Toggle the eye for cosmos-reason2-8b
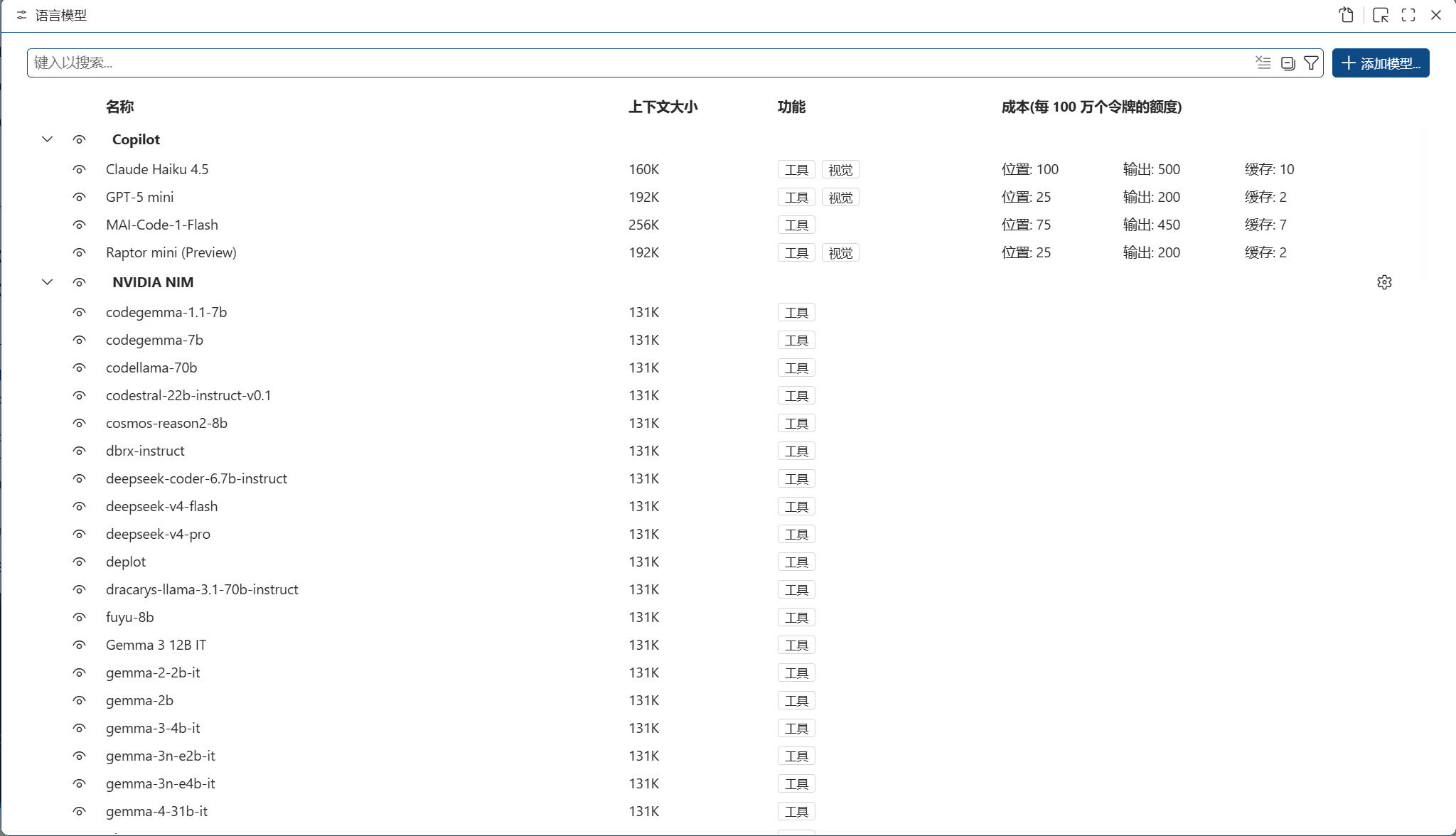 (x=79, y=423)
